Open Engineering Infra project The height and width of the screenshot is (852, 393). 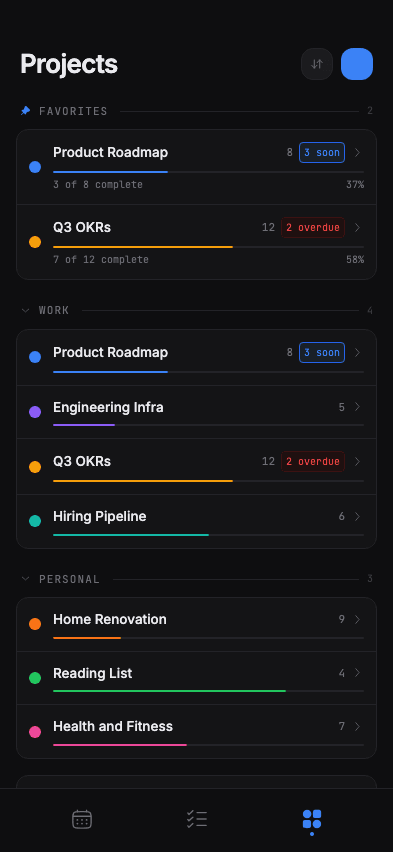(196, 412)
